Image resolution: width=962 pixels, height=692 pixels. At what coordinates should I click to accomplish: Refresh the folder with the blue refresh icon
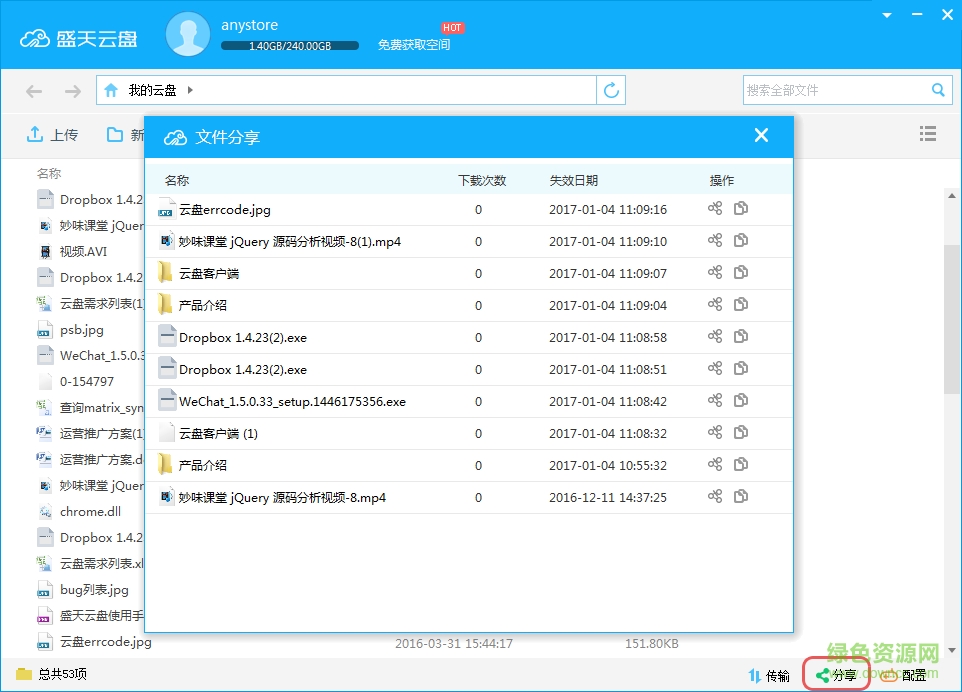coord(611,89)
